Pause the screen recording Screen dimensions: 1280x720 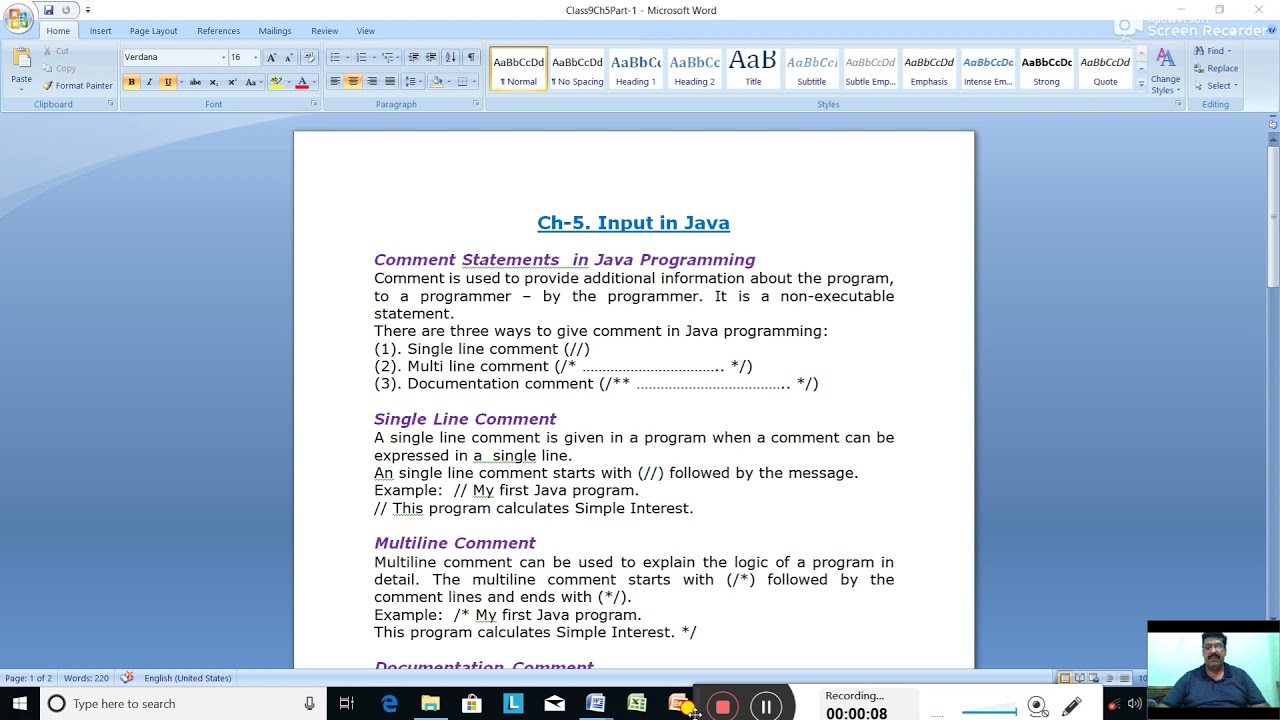[766, 706]
